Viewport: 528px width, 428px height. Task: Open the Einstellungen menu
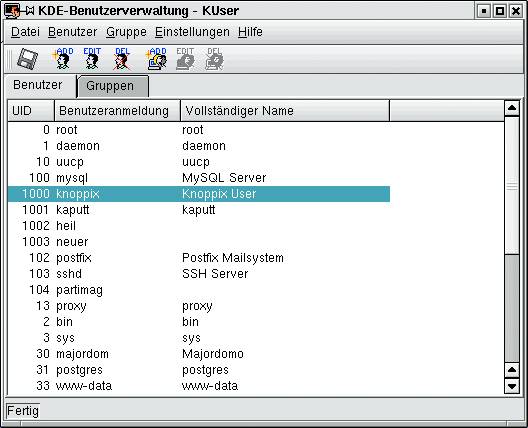192,32
